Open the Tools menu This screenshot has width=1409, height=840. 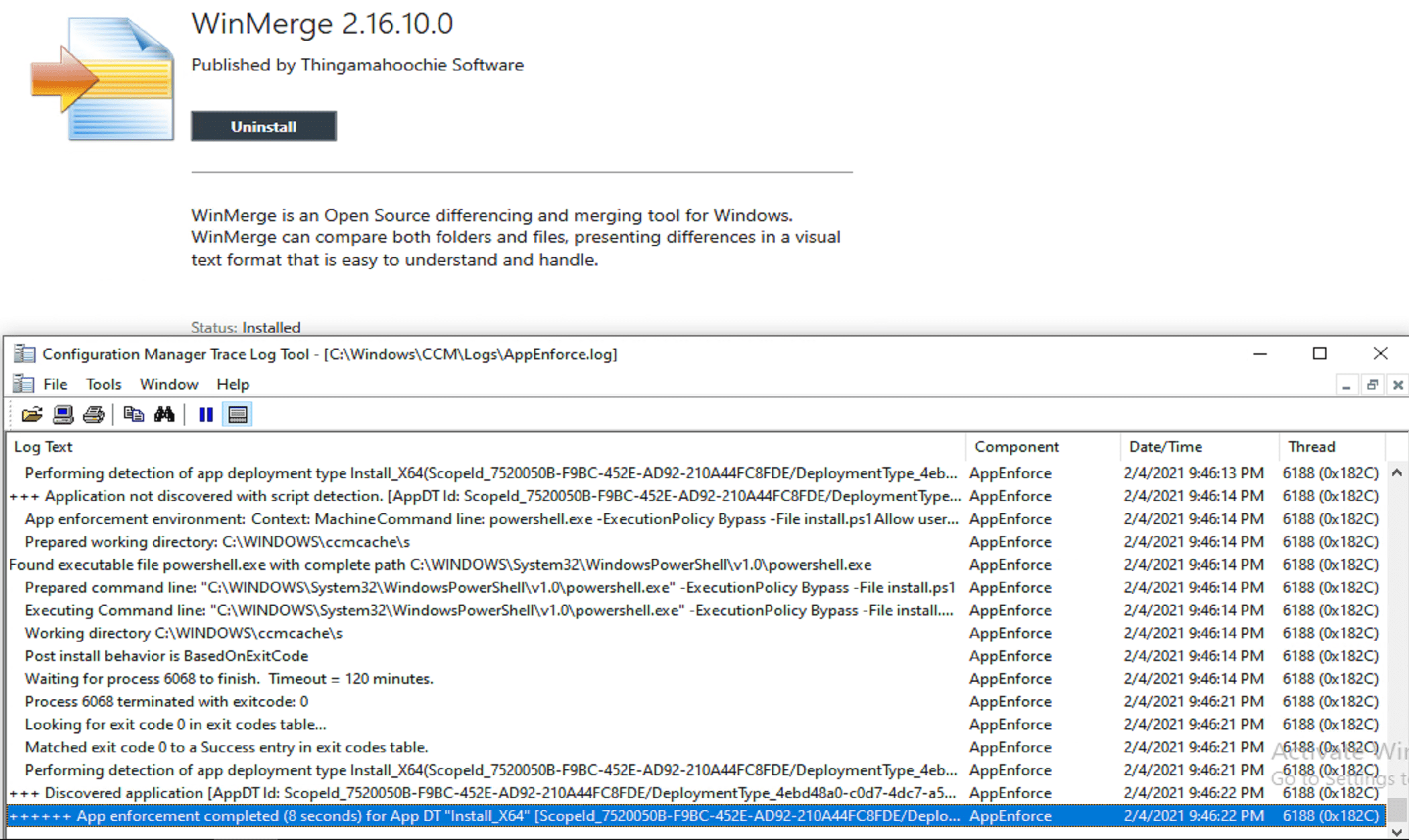click(103, 384)
